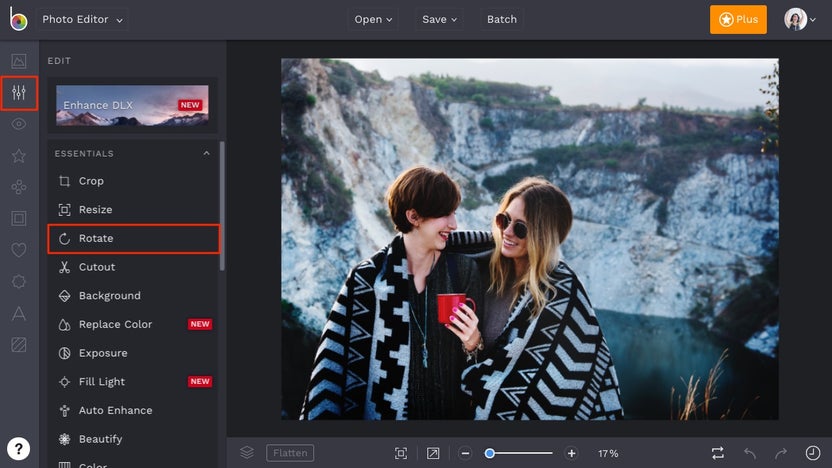This screenshot has height=468, width=832.
Task: Click the fullscreen expand arrow icon
Action: 433,453
